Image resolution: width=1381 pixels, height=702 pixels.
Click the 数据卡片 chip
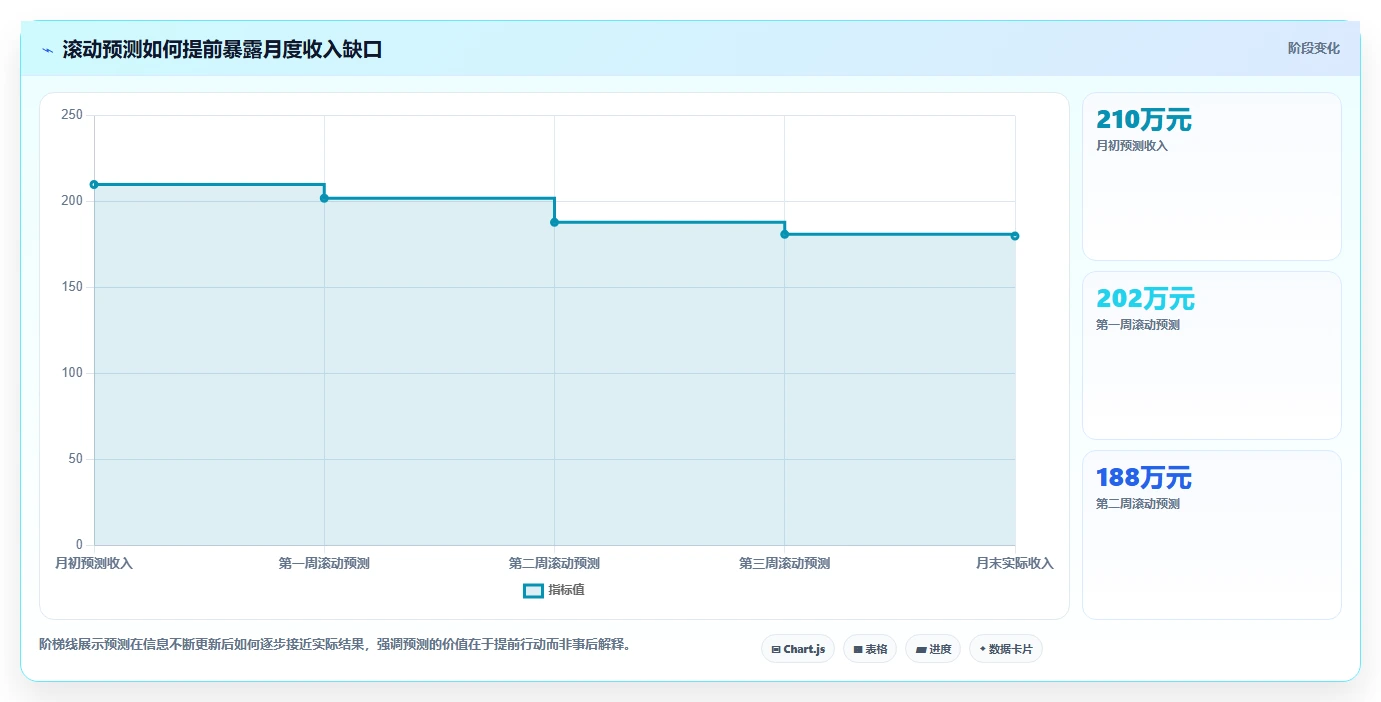coord(1006,649)
